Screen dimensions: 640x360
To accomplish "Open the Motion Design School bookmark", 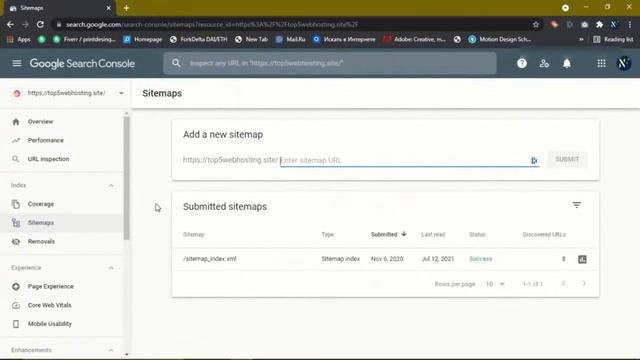I will [x=500, y=39].
